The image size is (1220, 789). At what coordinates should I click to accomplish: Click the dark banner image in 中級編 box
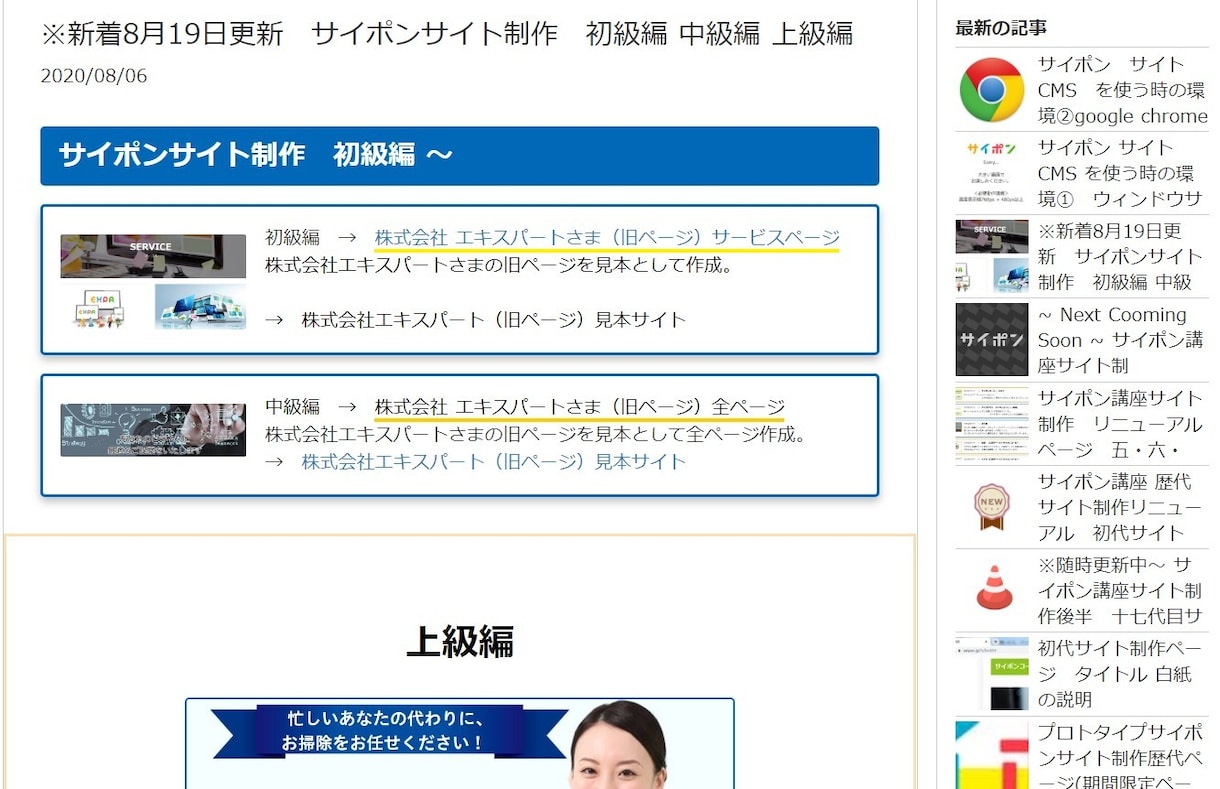tap(153, 430)
